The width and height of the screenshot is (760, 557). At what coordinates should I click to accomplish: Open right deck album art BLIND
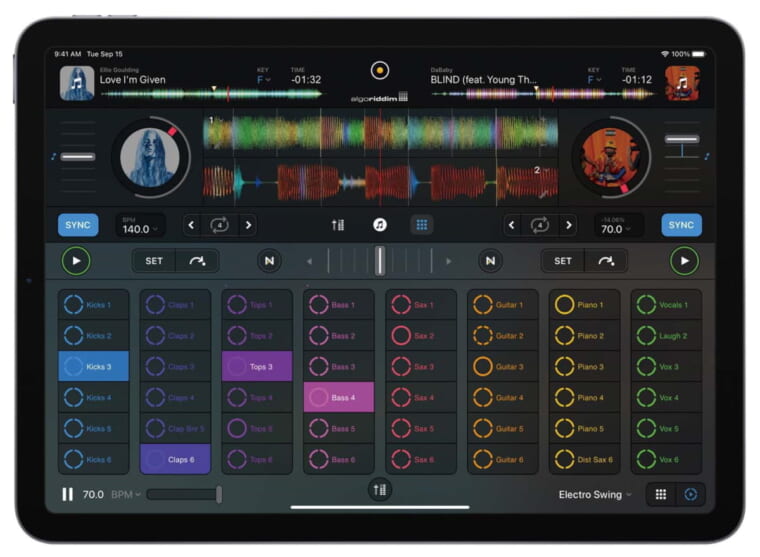682,83
